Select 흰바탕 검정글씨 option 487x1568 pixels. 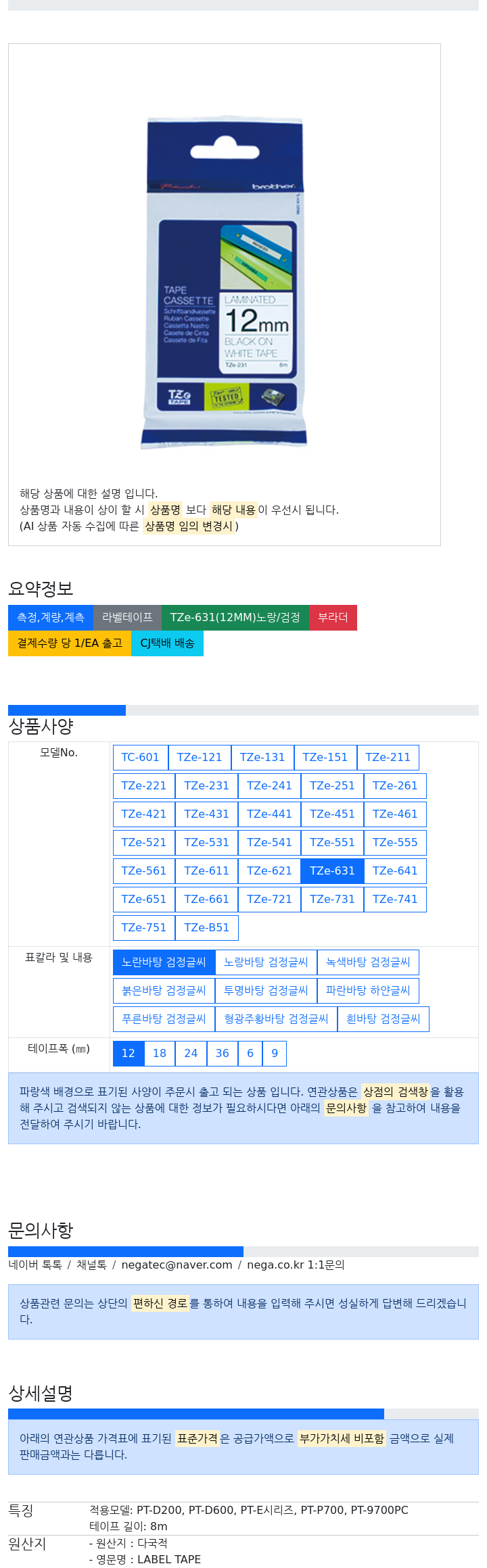point(383,1019)
